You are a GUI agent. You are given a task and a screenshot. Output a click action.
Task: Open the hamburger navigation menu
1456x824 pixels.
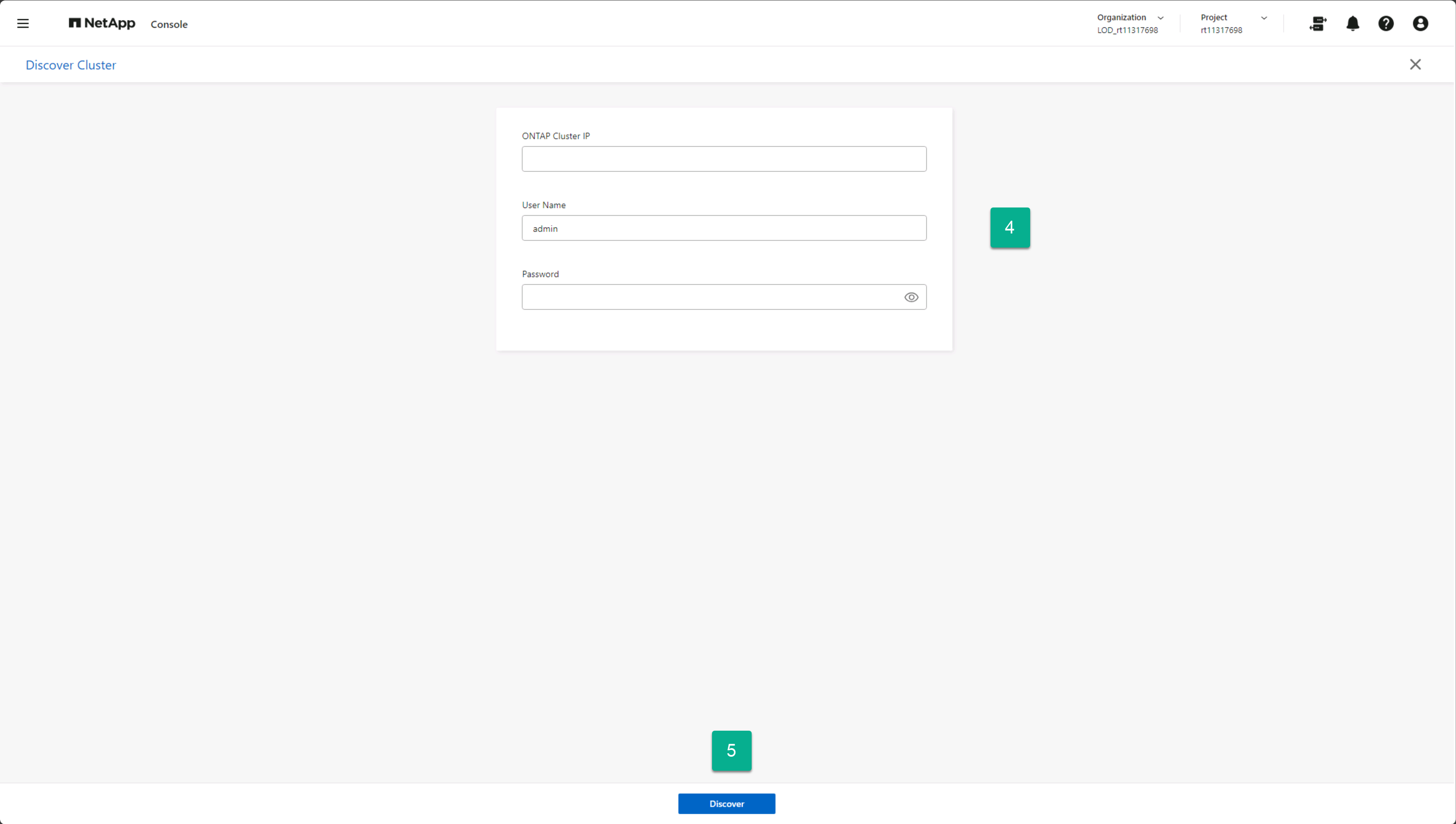(x=23, y=24)
